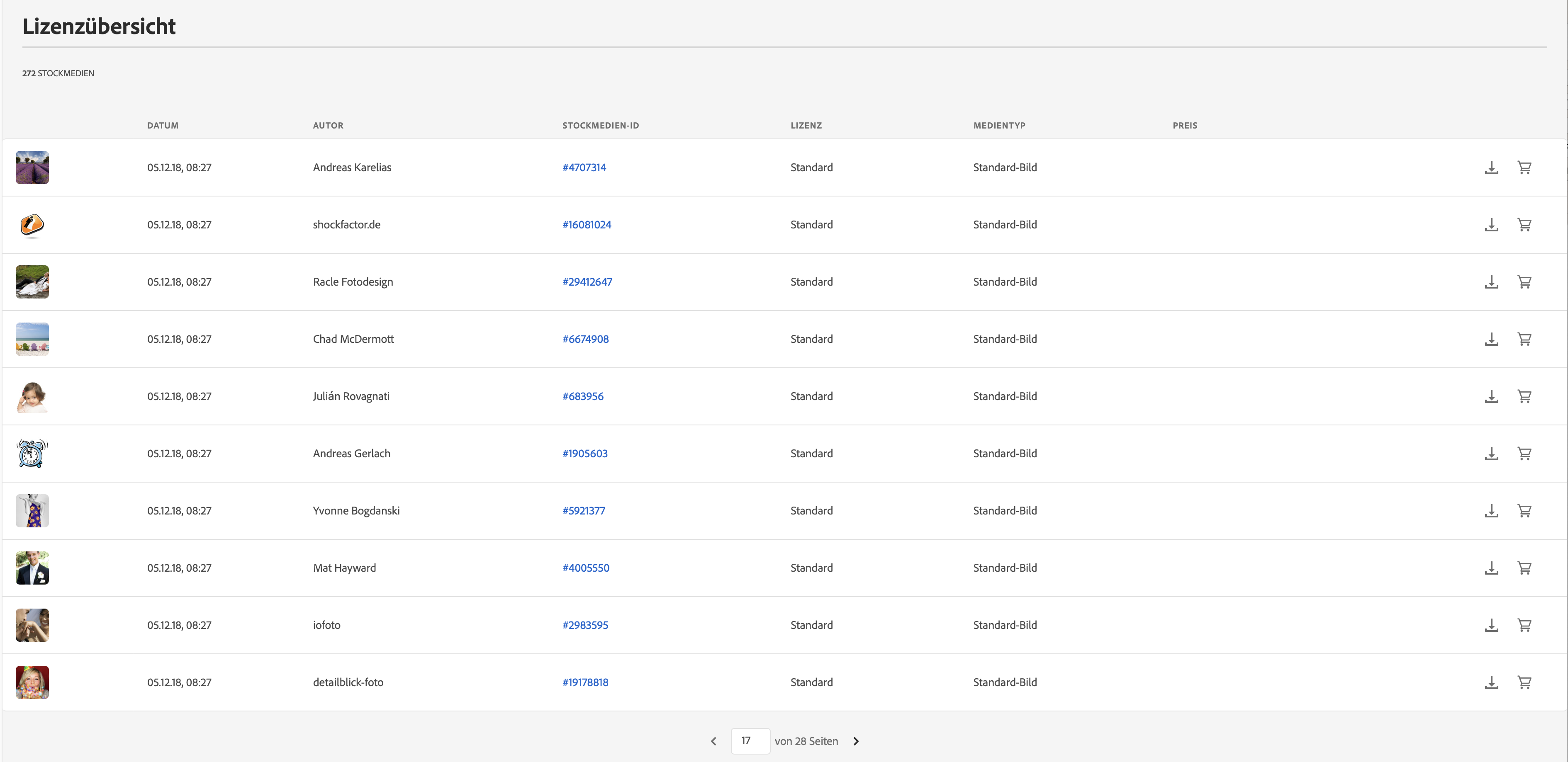This screenshot has width=1568, height=762.
Task: Add Andreas Gerlach image to cart
Action: 1524,453
